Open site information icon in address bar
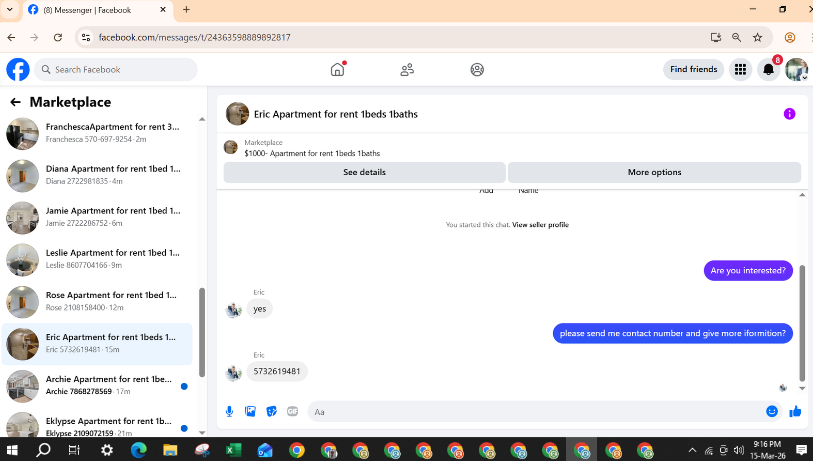813x461 pixels. [x=86, y=37]
